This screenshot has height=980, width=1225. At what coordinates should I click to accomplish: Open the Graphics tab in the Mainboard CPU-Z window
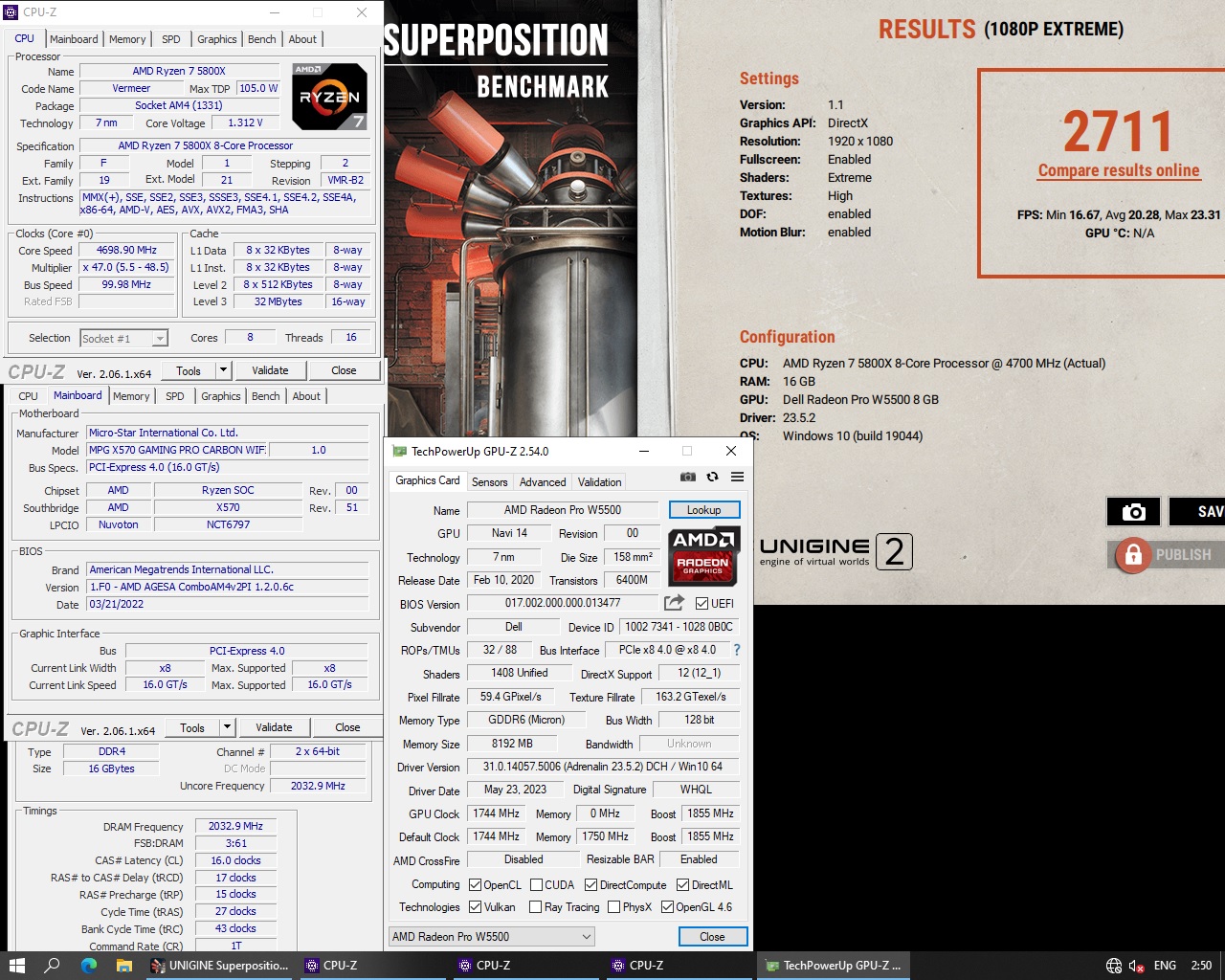pyautogui.click(x=221, y=396)
